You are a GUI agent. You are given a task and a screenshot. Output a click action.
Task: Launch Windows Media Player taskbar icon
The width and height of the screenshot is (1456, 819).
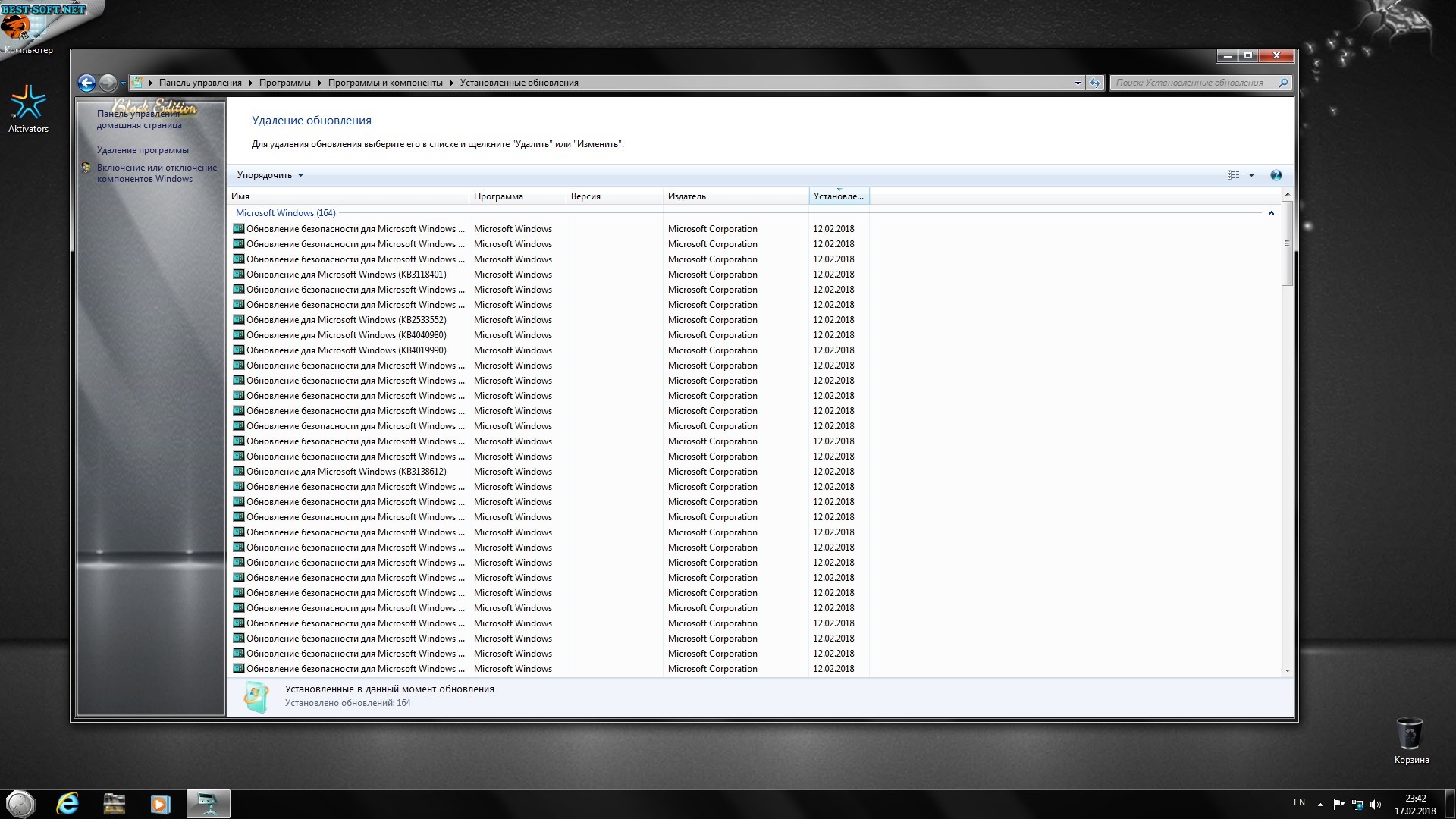pyautogui.click(x=160, y=804)
